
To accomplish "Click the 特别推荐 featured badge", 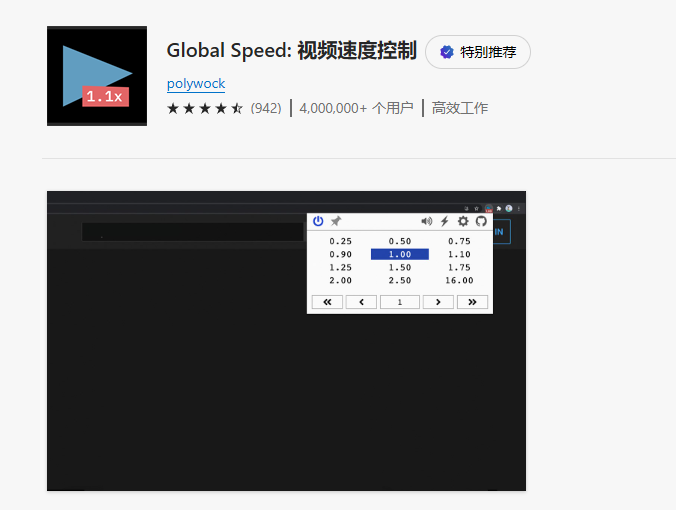I will coord(478,52).
